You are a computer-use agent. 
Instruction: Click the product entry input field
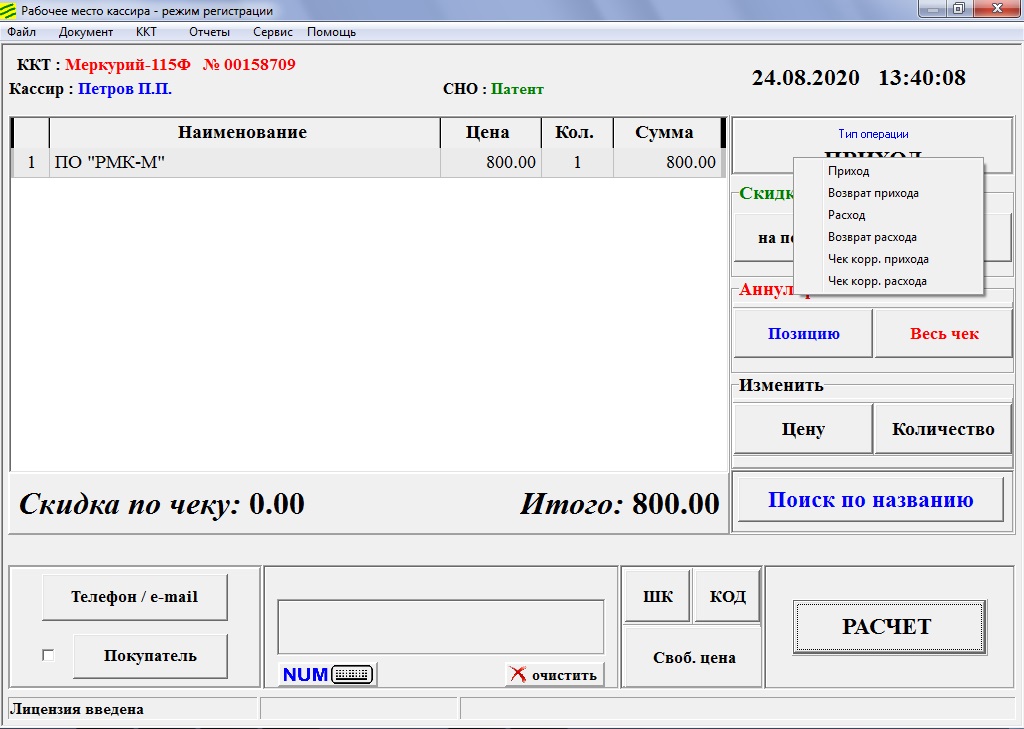(440, 627)
